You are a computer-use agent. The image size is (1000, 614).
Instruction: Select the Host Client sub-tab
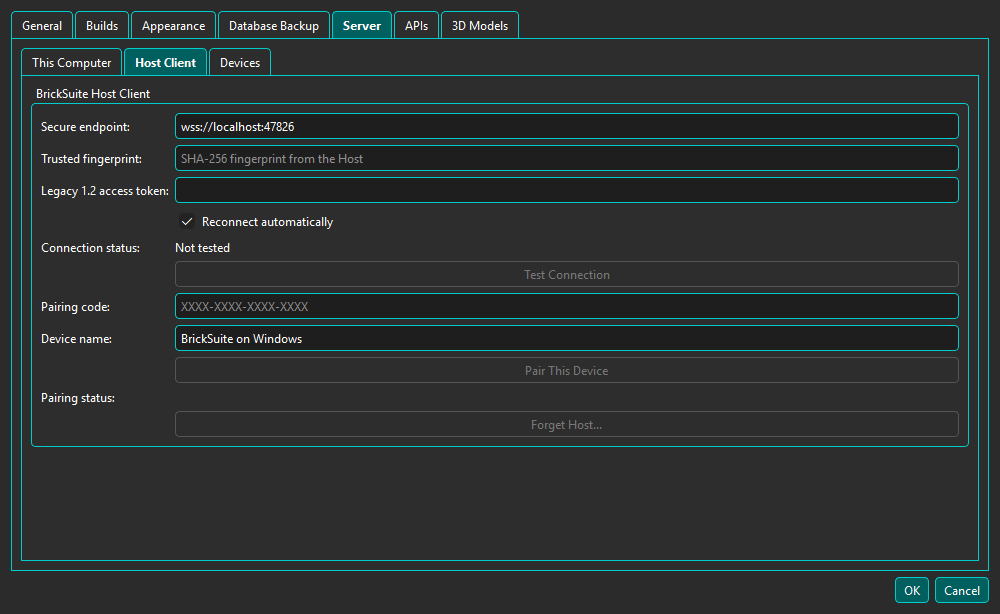point(165,62)
